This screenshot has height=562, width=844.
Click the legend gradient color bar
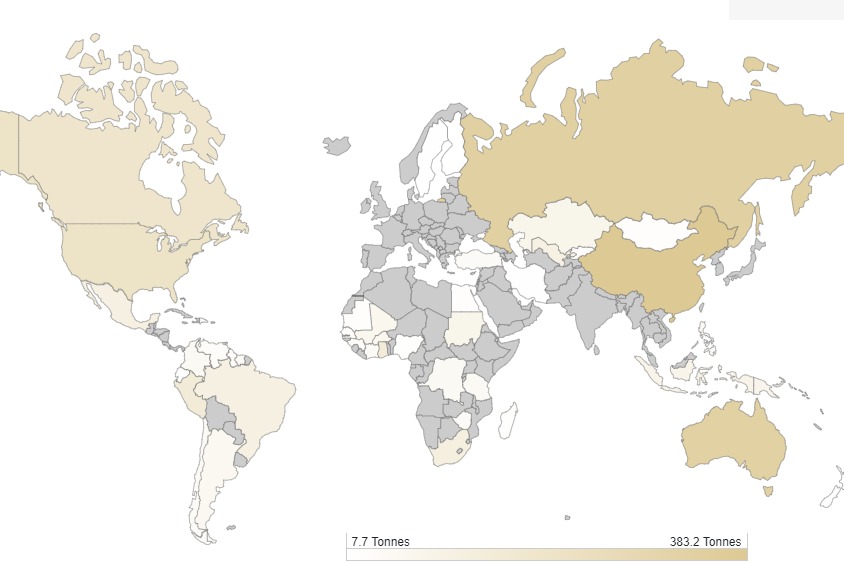pos(546,554)
